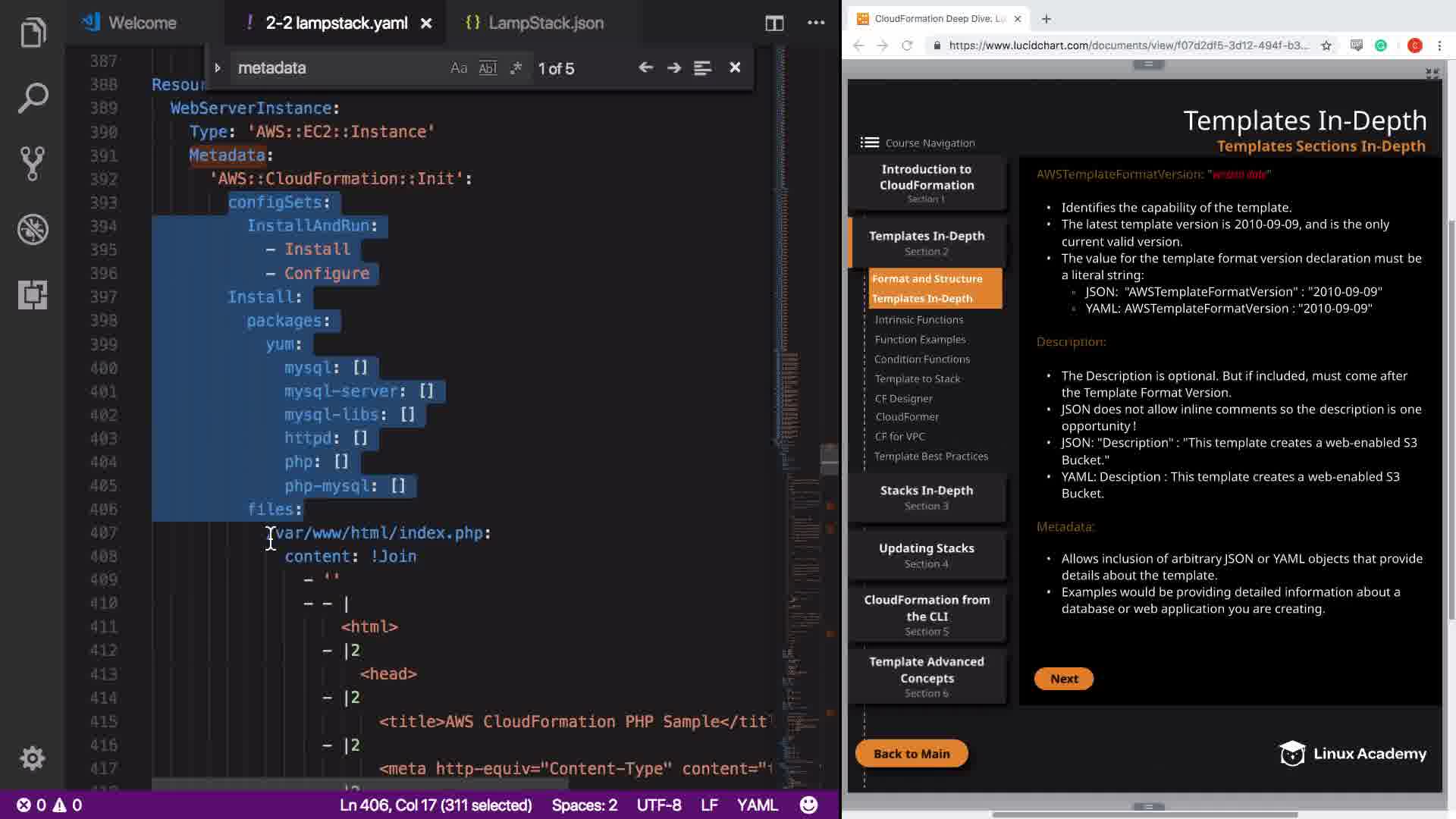Expand the replace toggle arrow in find

point(218,68)
